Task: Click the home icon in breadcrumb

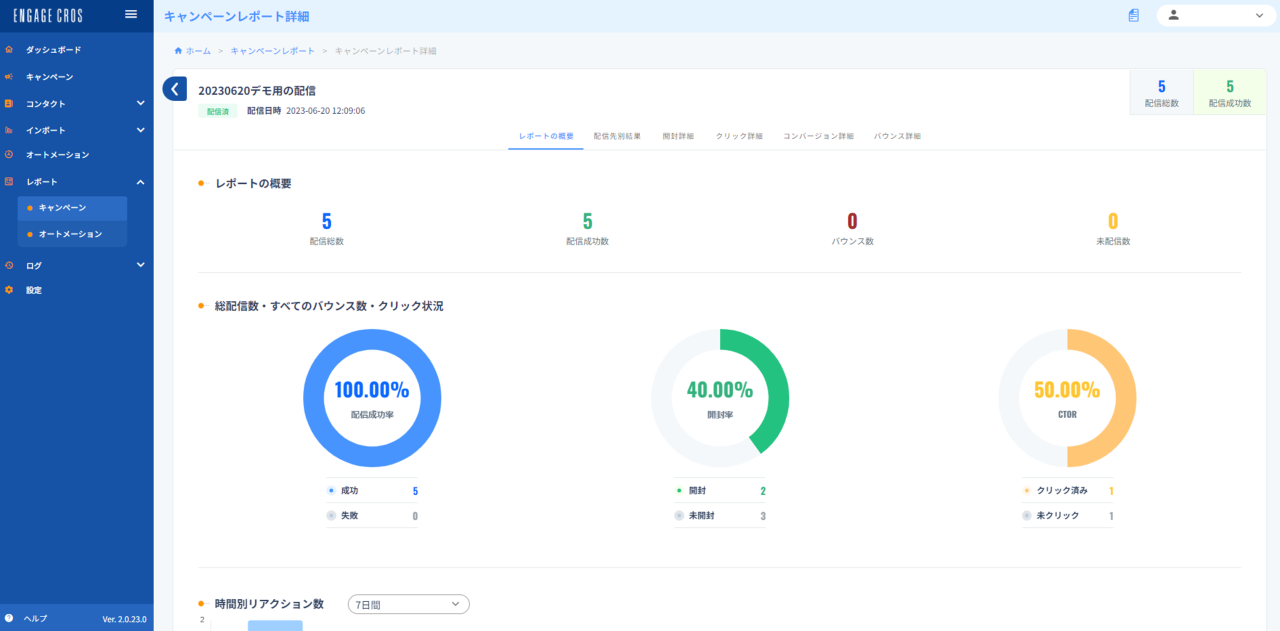Action: pos(178,50)
